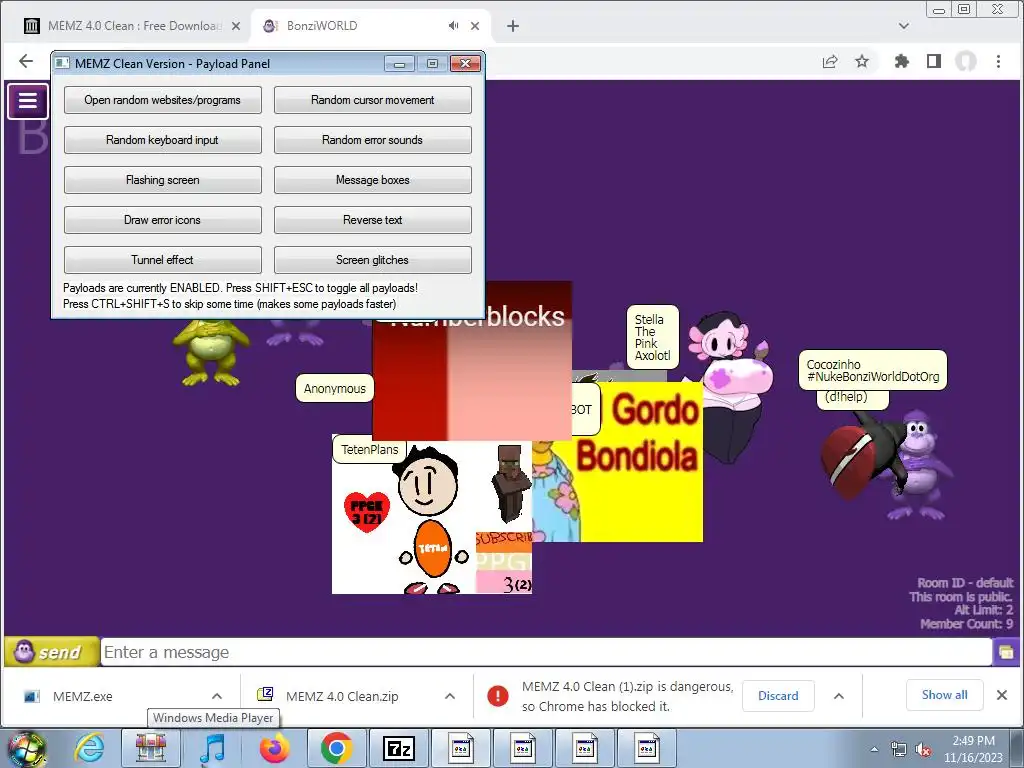Viewport: 1024px width, 768px height.
Task: Open the music note taskbar icon
Action: click(212, 748)
